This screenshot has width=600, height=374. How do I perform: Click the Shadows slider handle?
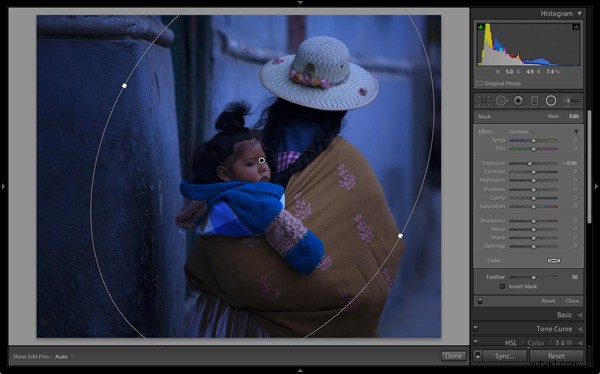533,189
